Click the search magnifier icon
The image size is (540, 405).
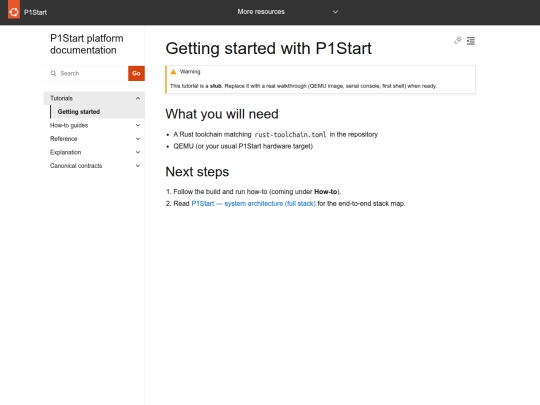pyautogui.click(x=53, y=73)
